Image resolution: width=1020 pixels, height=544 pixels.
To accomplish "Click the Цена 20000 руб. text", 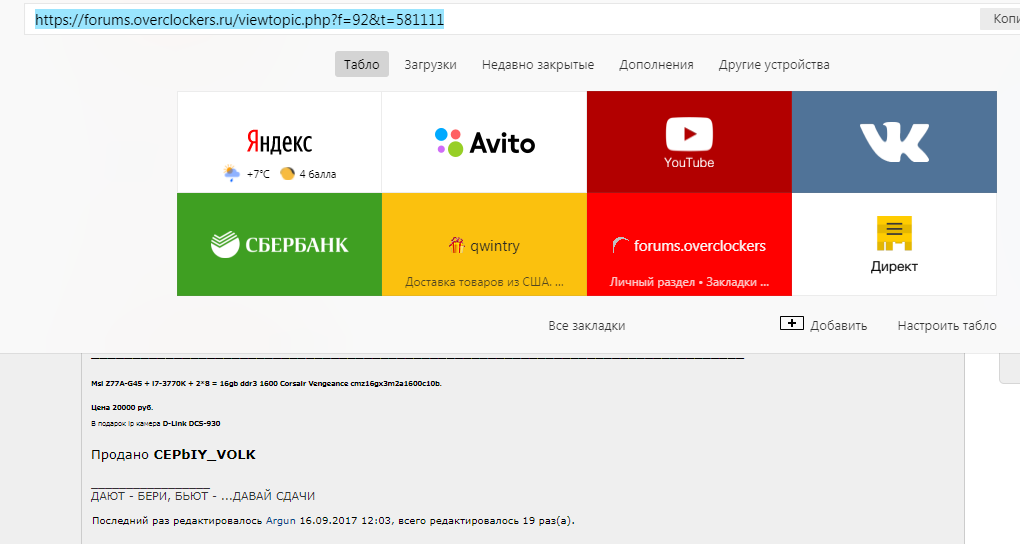I will click(x=122, y=407).
